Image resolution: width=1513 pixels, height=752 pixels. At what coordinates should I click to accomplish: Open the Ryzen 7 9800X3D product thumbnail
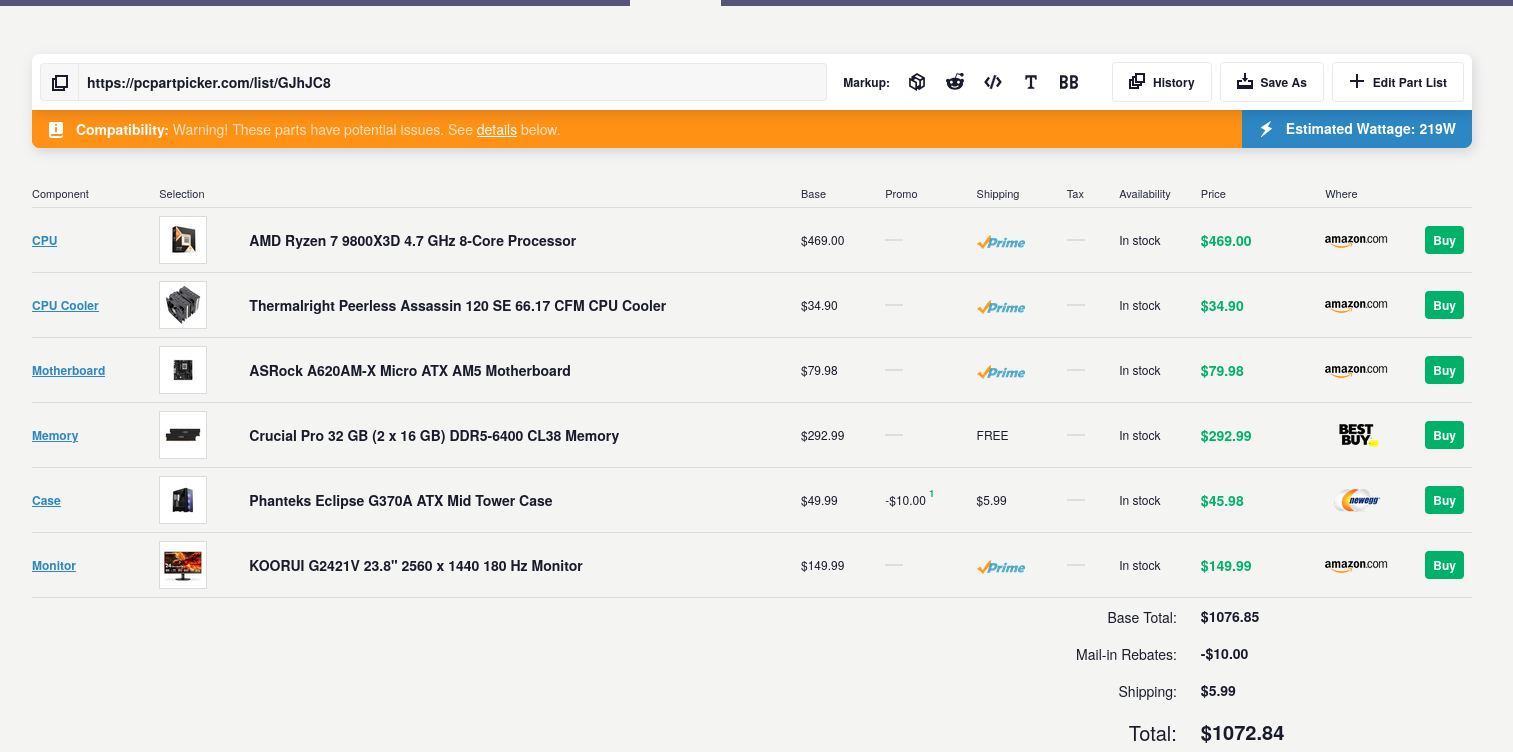coord(183,240)
